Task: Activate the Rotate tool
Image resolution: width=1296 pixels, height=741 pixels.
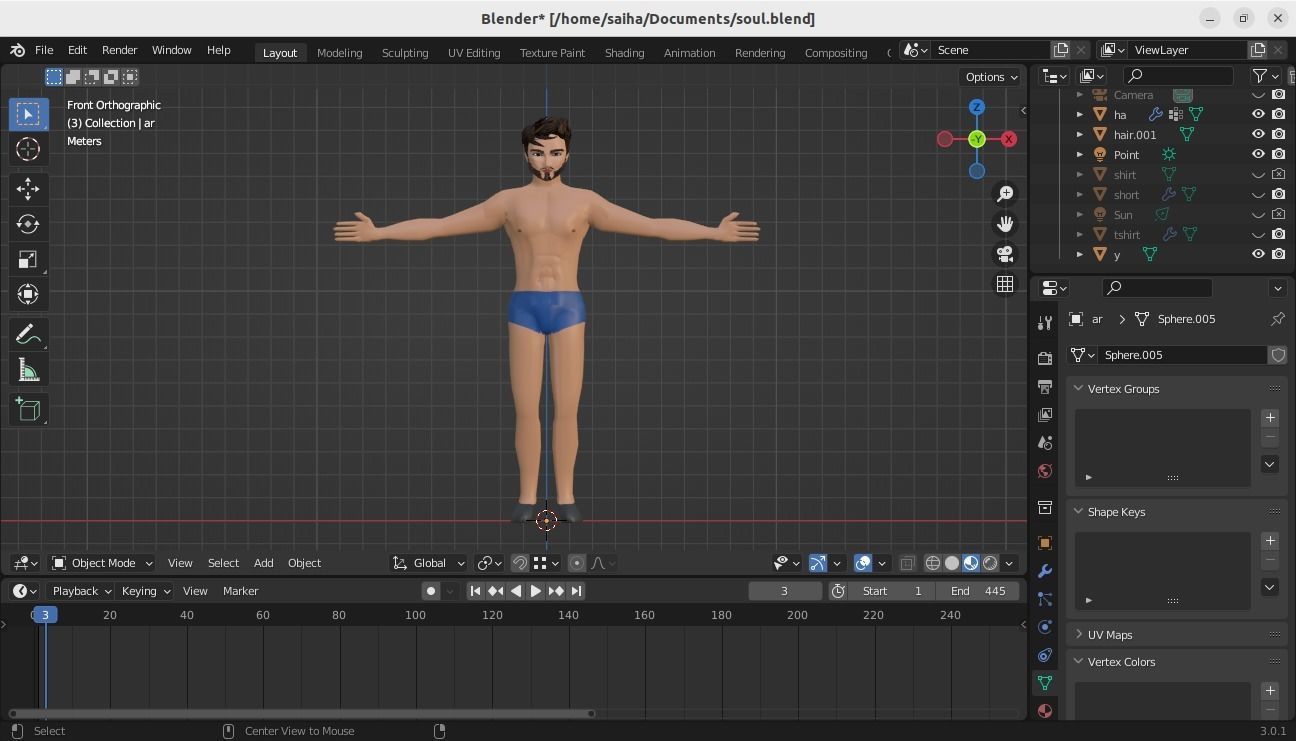Action: pos(28,224)
